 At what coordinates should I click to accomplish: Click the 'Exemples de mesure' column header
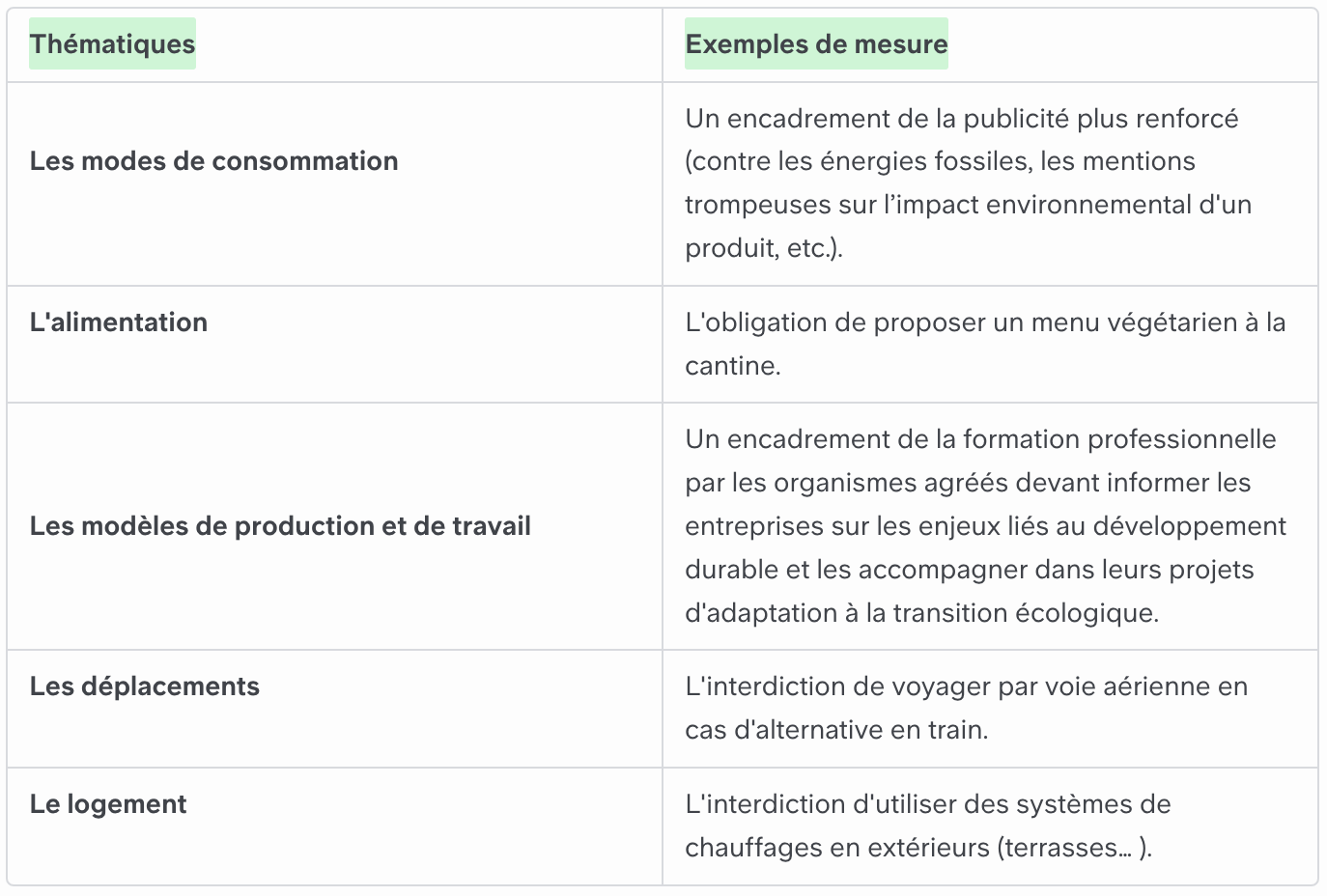[x=816, y=44]
